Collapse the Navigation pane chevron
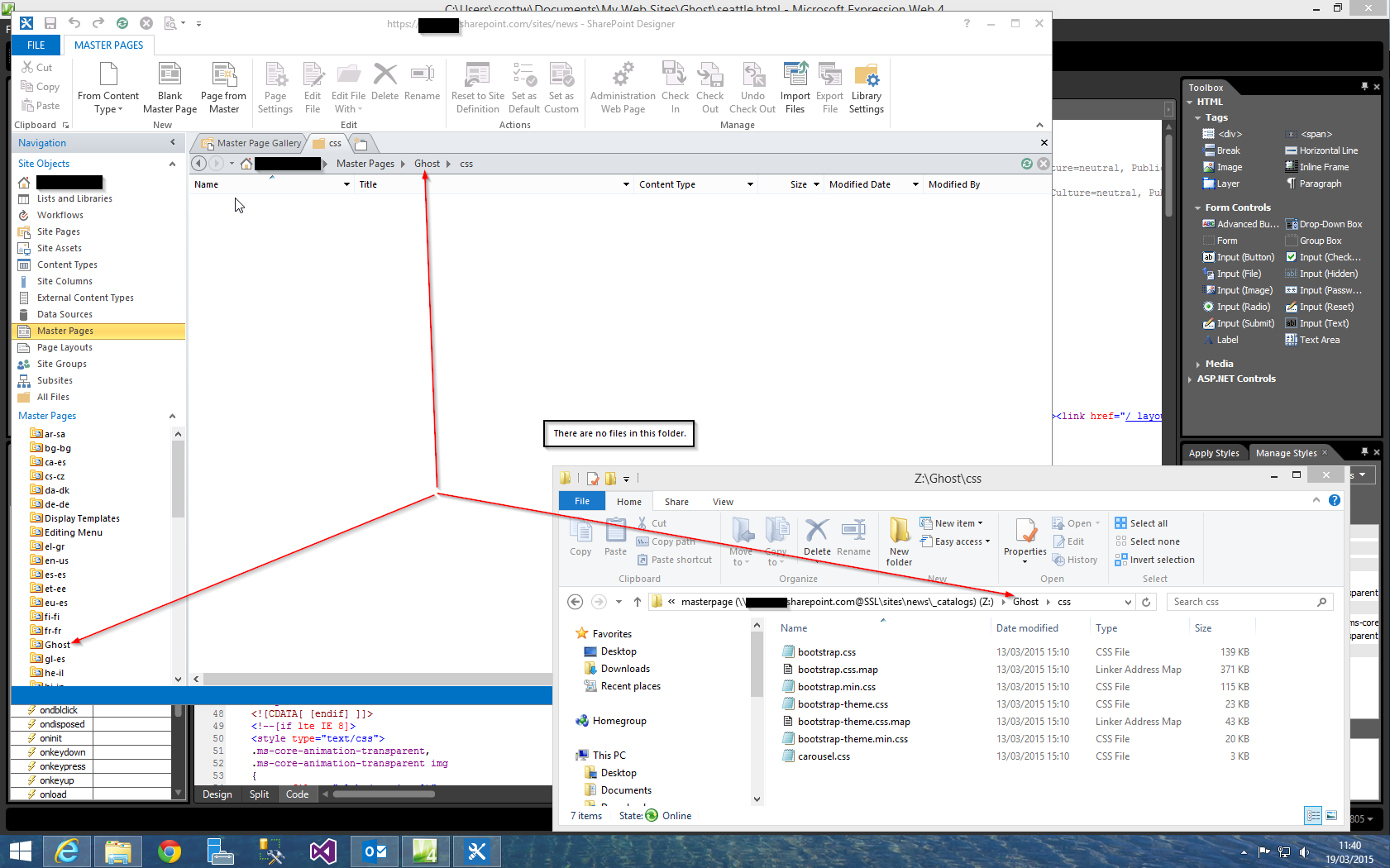The image size is (1390, 868). (172, 143)
